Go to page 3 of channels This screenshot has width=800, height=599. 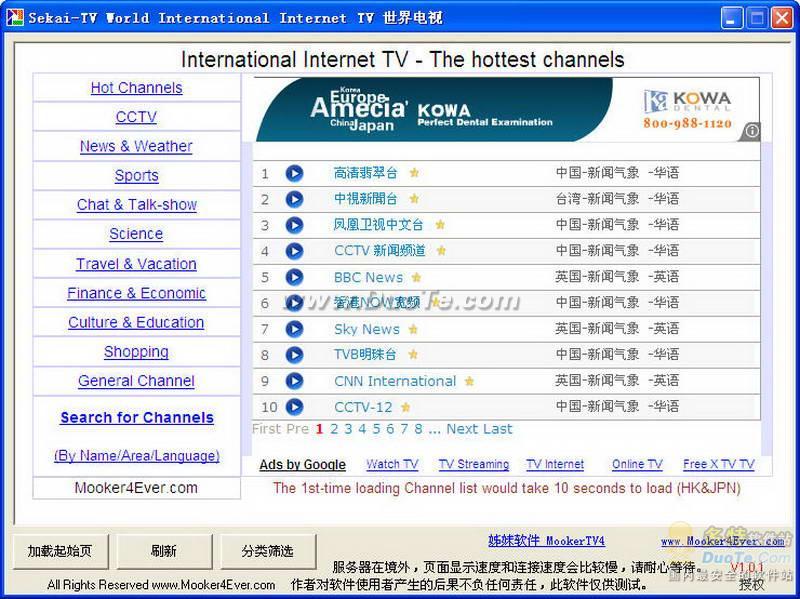[x=348, y=429]
